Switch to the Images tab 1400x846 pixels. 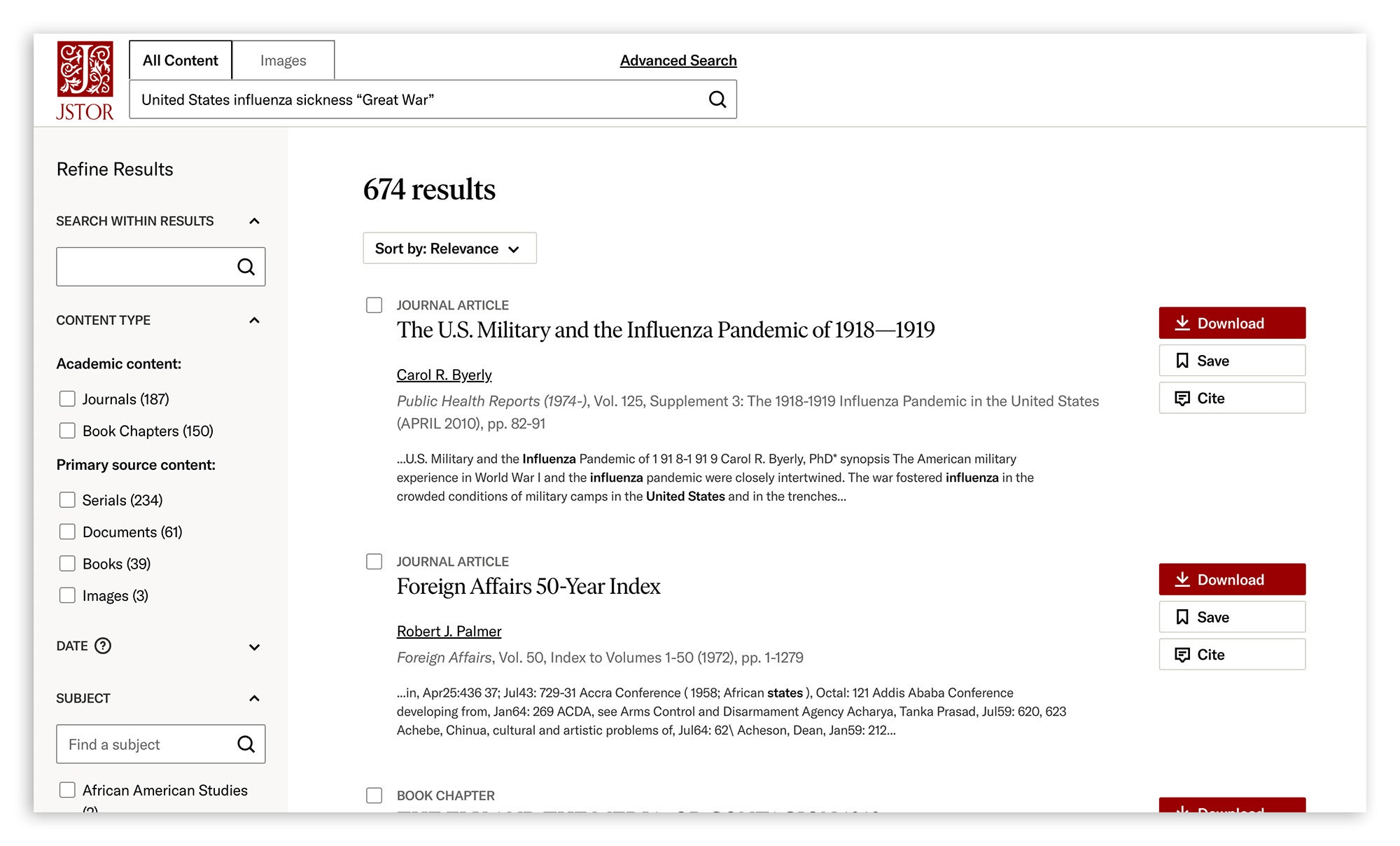283,60
